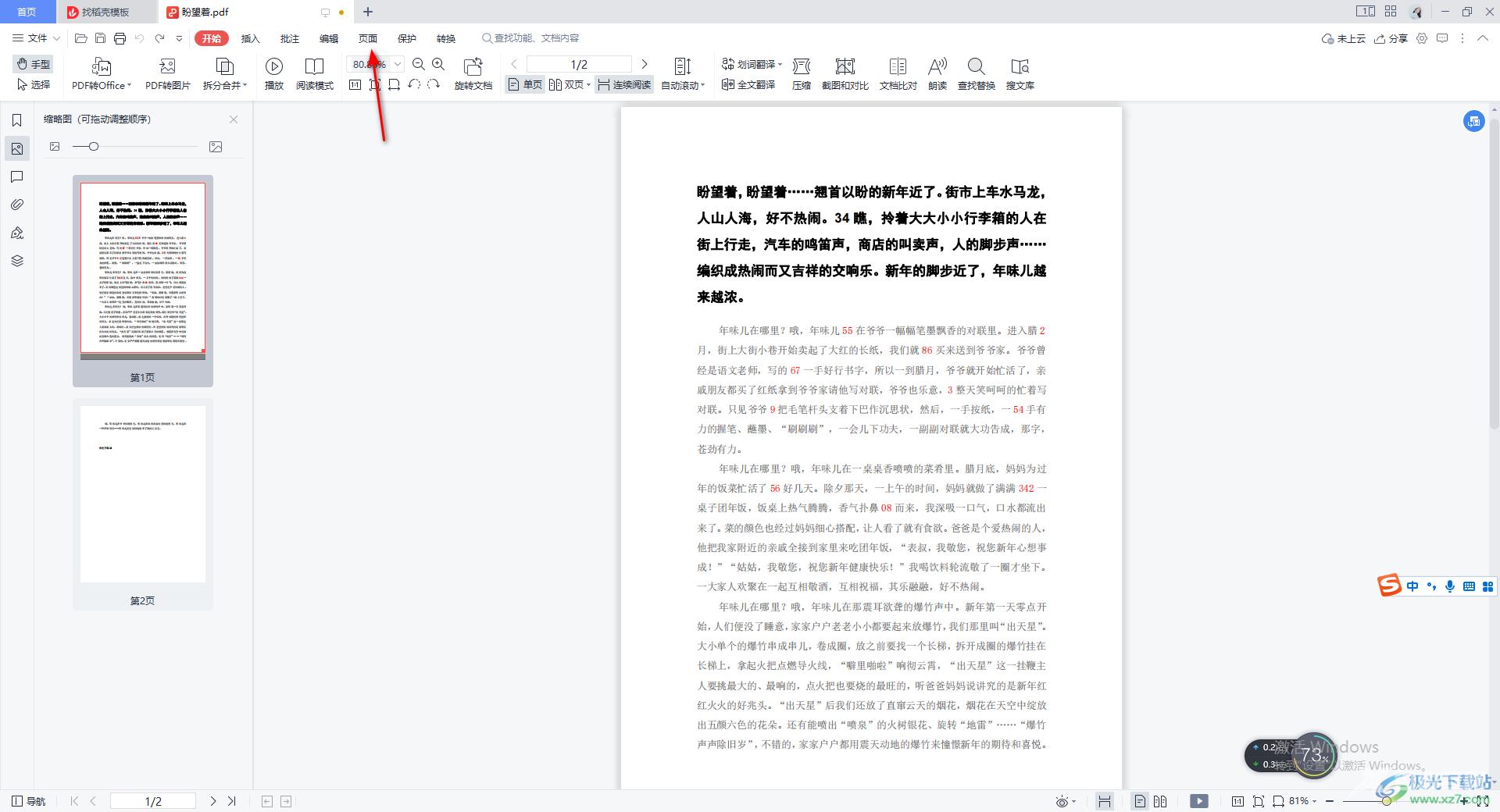Open the bookmark panel in left sidebar
The width and height of the screenshot is (1500, 812).
point(16,120)
